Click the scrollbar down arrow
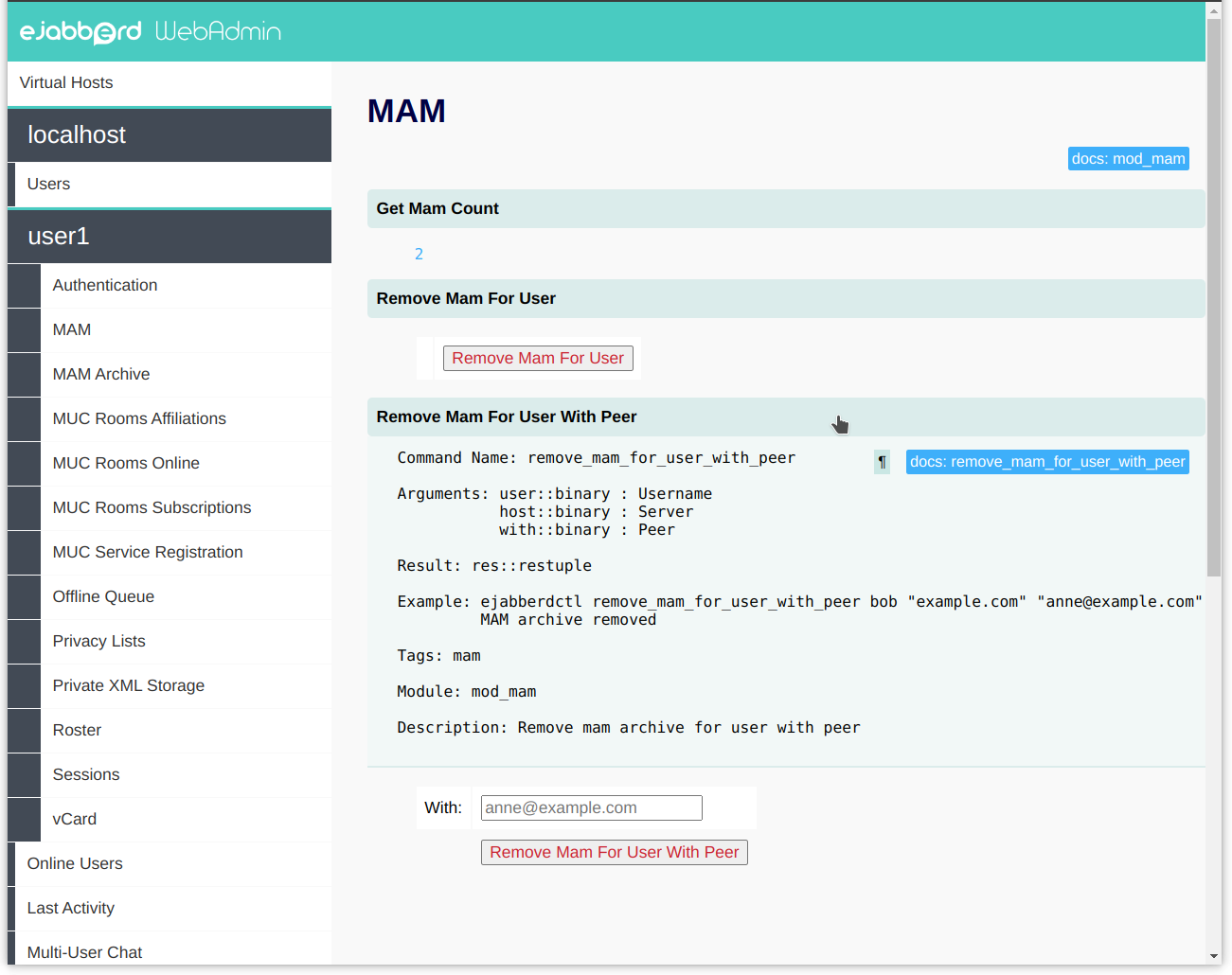 coord(1214,956)
